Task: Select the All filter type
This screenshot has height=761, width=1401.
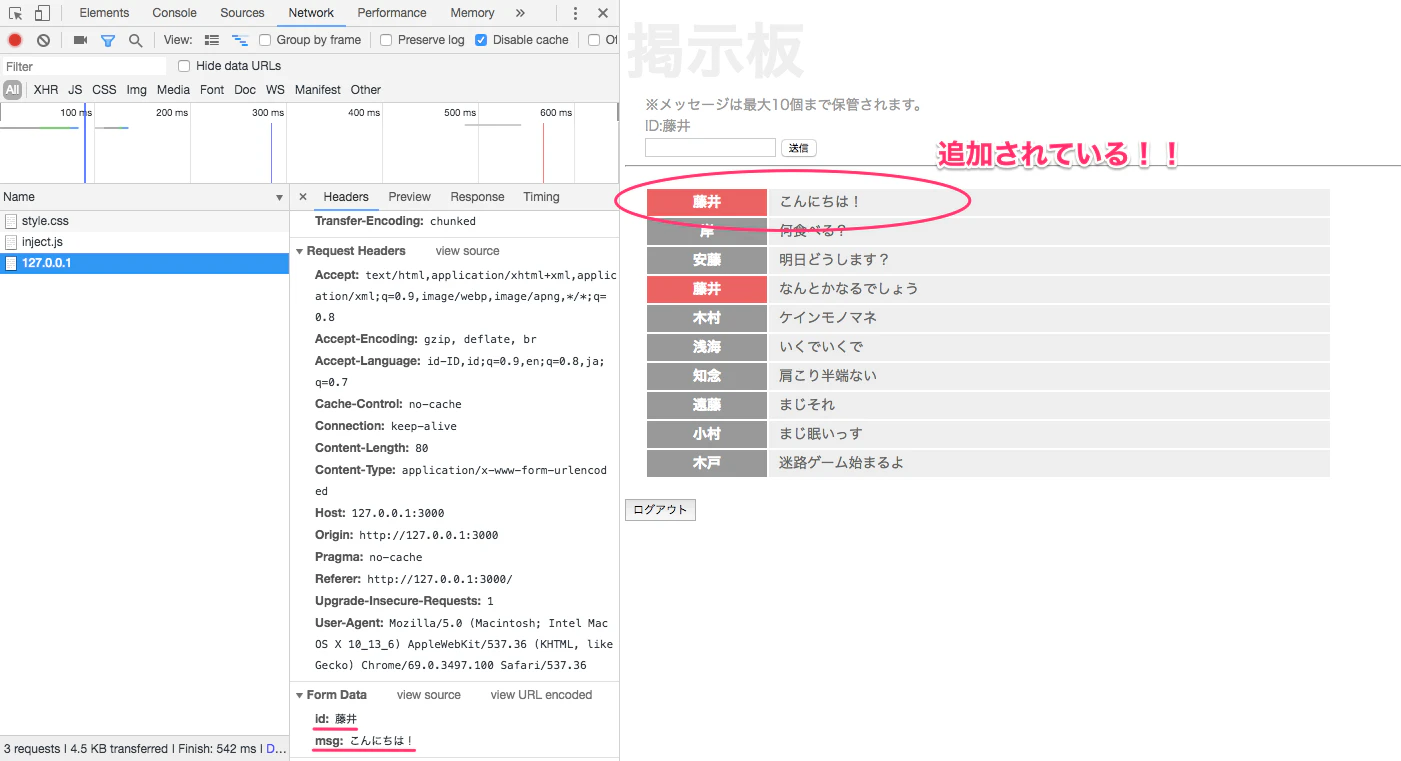Action: 12,90
